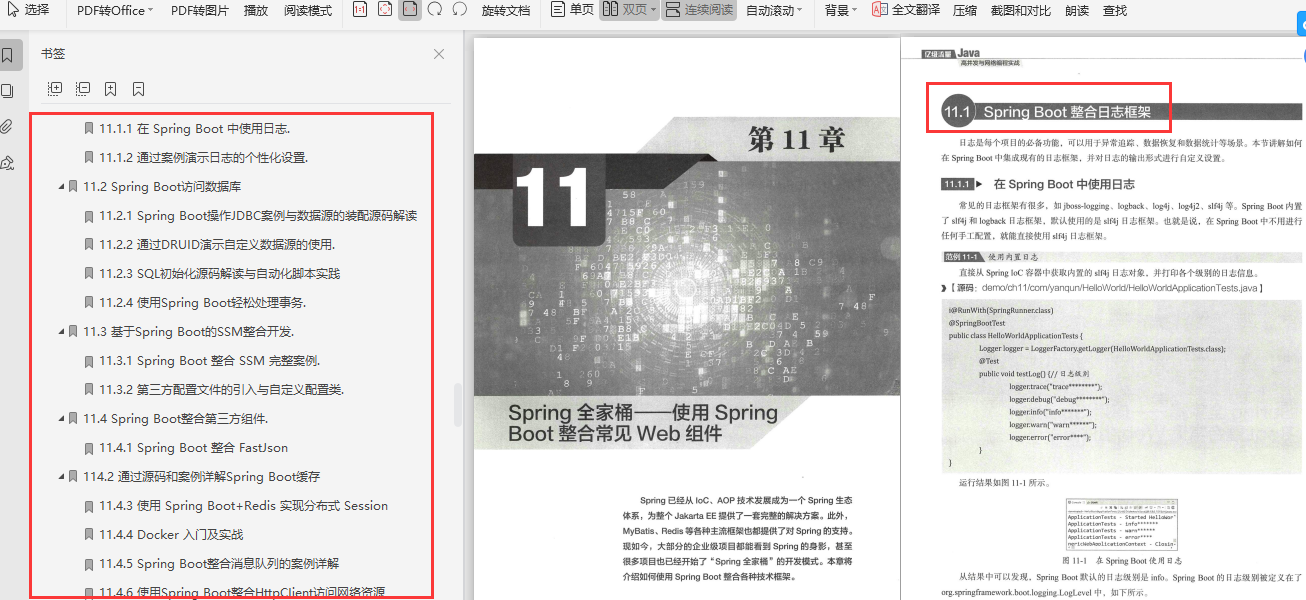Viewport: 1306px width, 600px height.
Task: Open the Bookmarks sidebar panel icon
Action: 8,54
